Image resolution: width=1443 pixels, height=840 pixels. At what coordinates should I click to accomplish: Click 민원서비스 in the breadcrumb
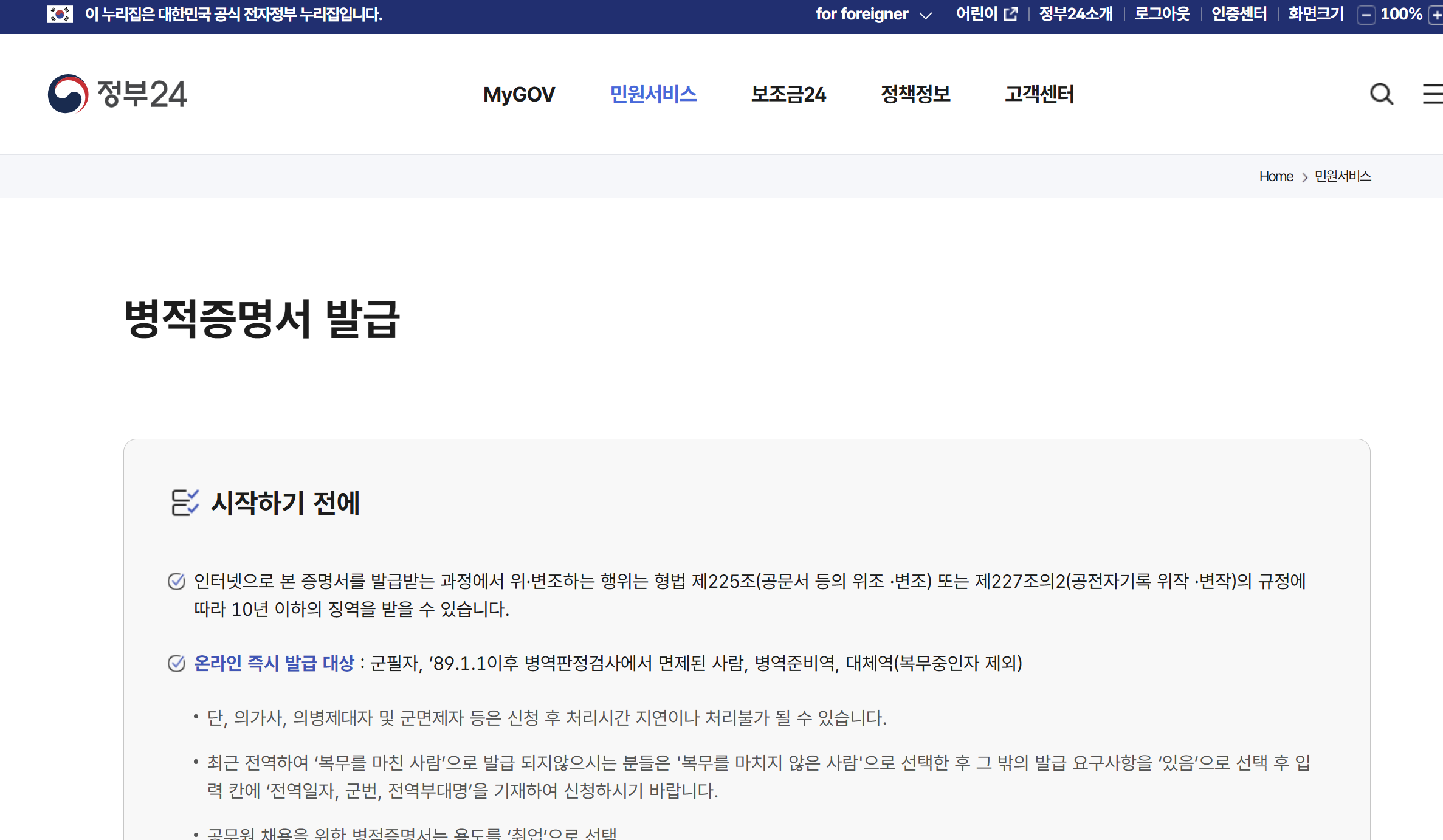pyautogui.click(x=1343, y=176)
